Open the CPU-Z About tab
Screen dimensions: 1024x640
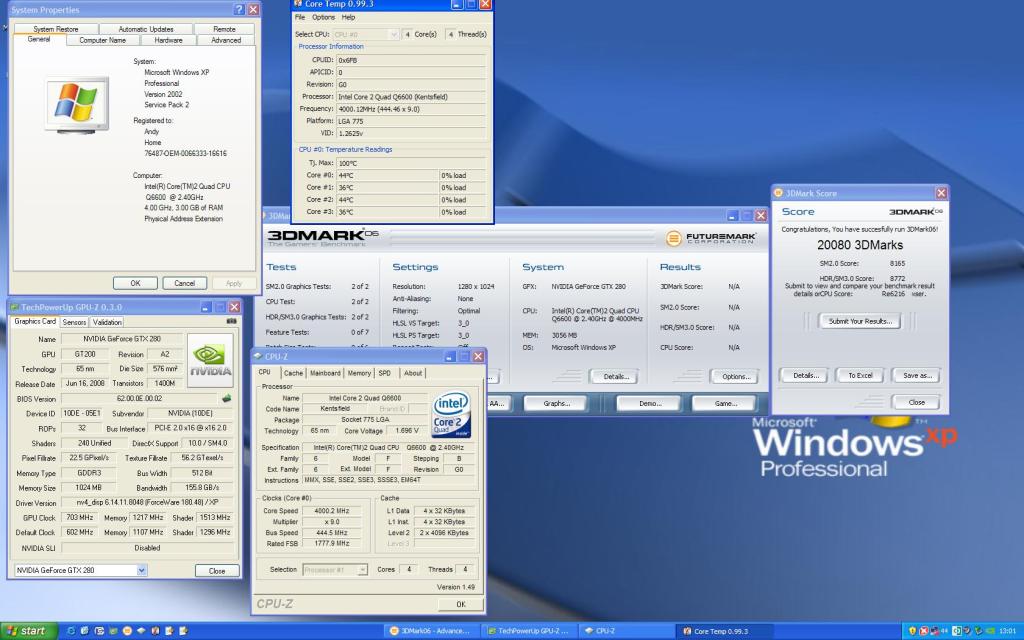pos(413,373)
